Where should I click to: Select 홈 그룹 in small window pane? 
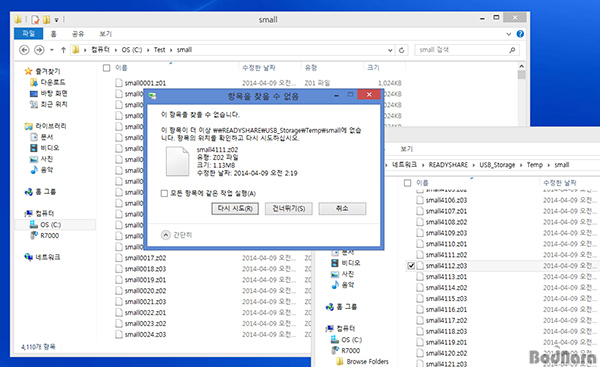(45, 192)
